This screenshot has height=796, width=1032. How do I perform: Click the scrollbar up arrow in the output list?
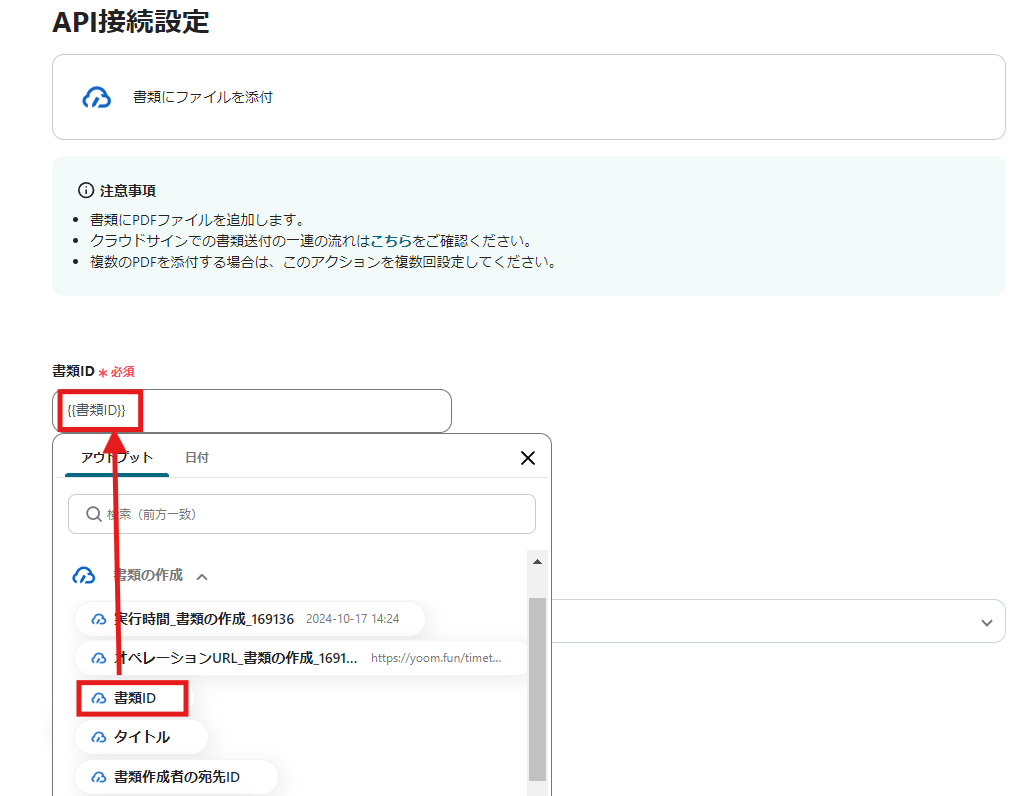537,562
